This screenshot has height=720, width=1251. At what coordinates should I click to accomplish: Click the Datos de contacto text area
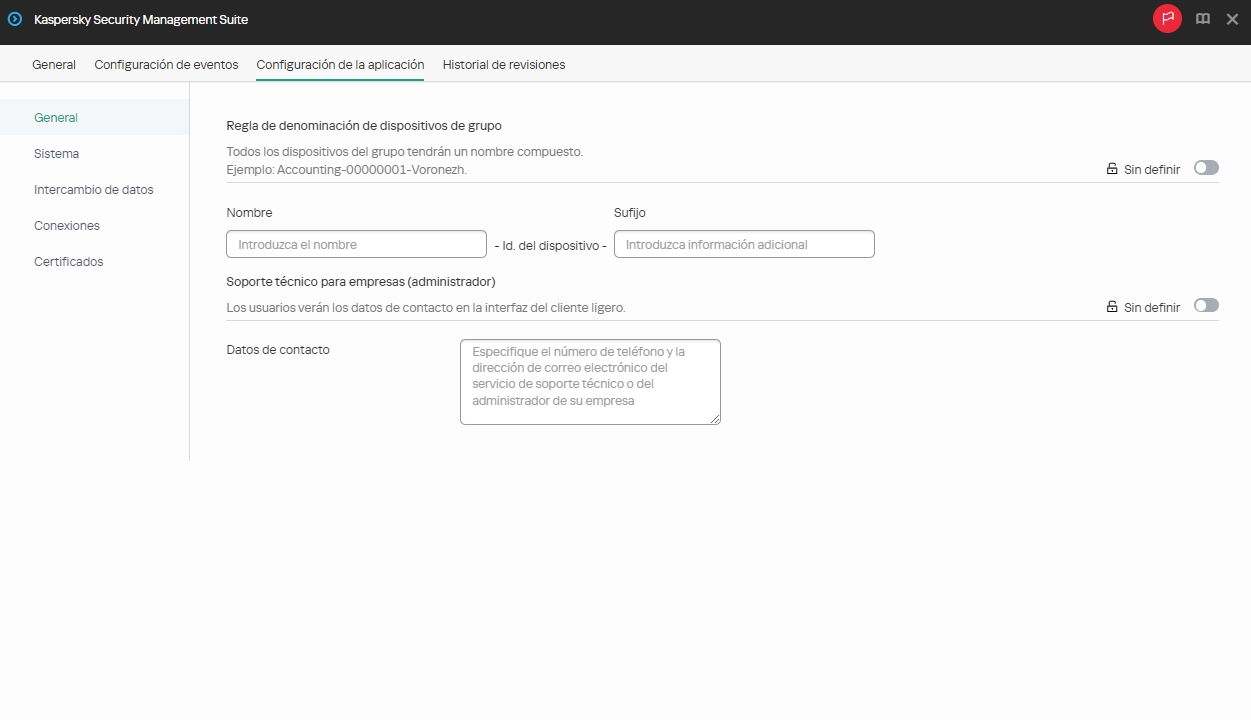coord(590,381)
